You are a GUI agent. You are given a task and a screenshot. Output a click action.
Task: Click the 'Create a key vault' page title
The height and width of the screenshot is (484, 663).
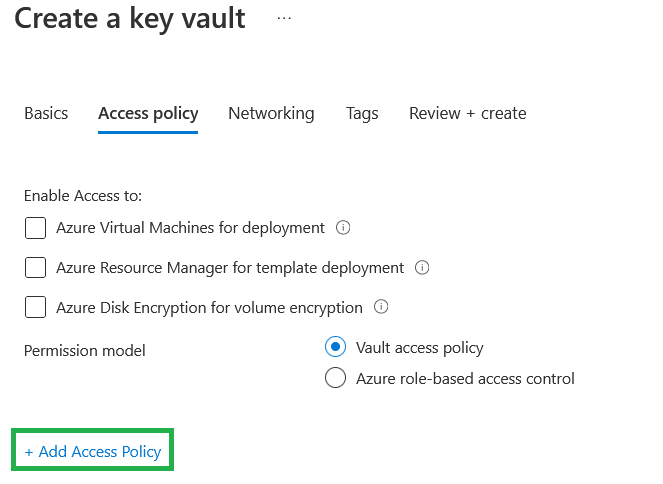130,19
